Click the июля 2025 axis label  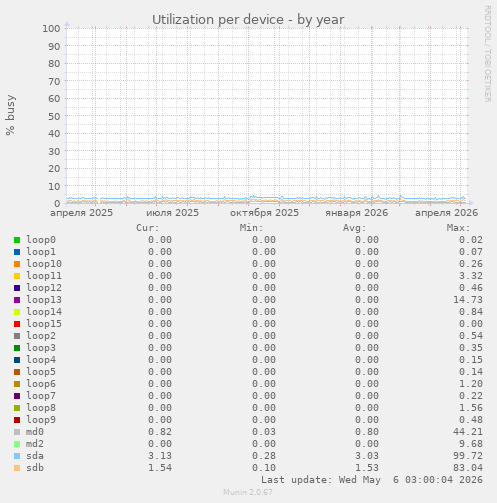[x=172, y=213]
